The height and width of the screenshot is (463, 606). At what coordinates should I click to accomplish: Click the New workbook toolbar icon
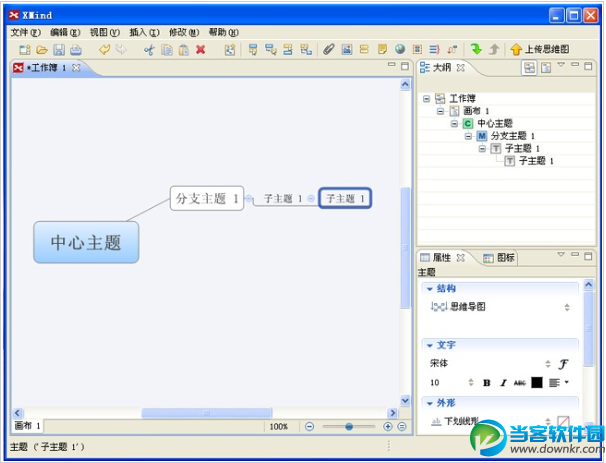click(x=25, y=50)
